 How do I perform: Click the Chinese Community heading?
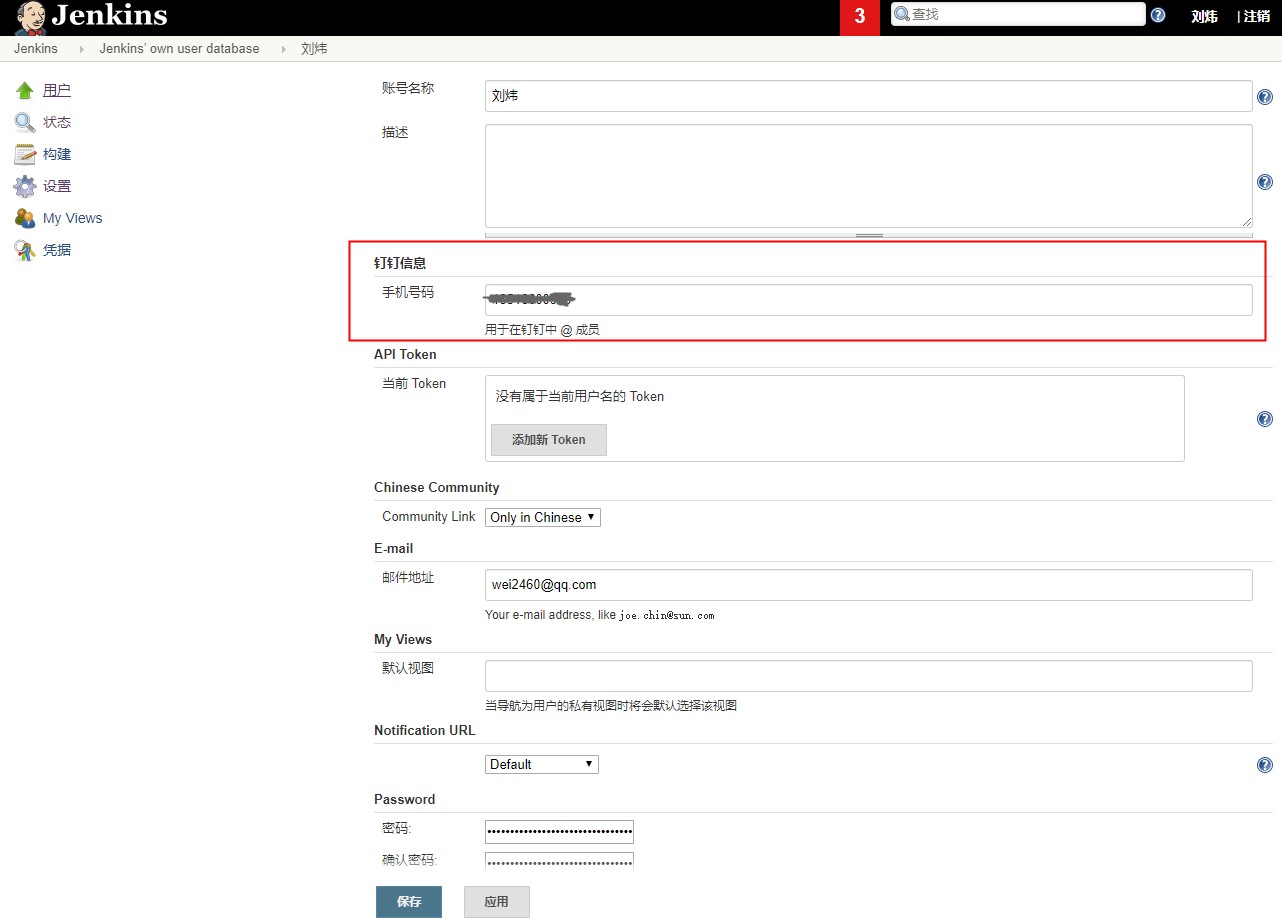(437, 488)
